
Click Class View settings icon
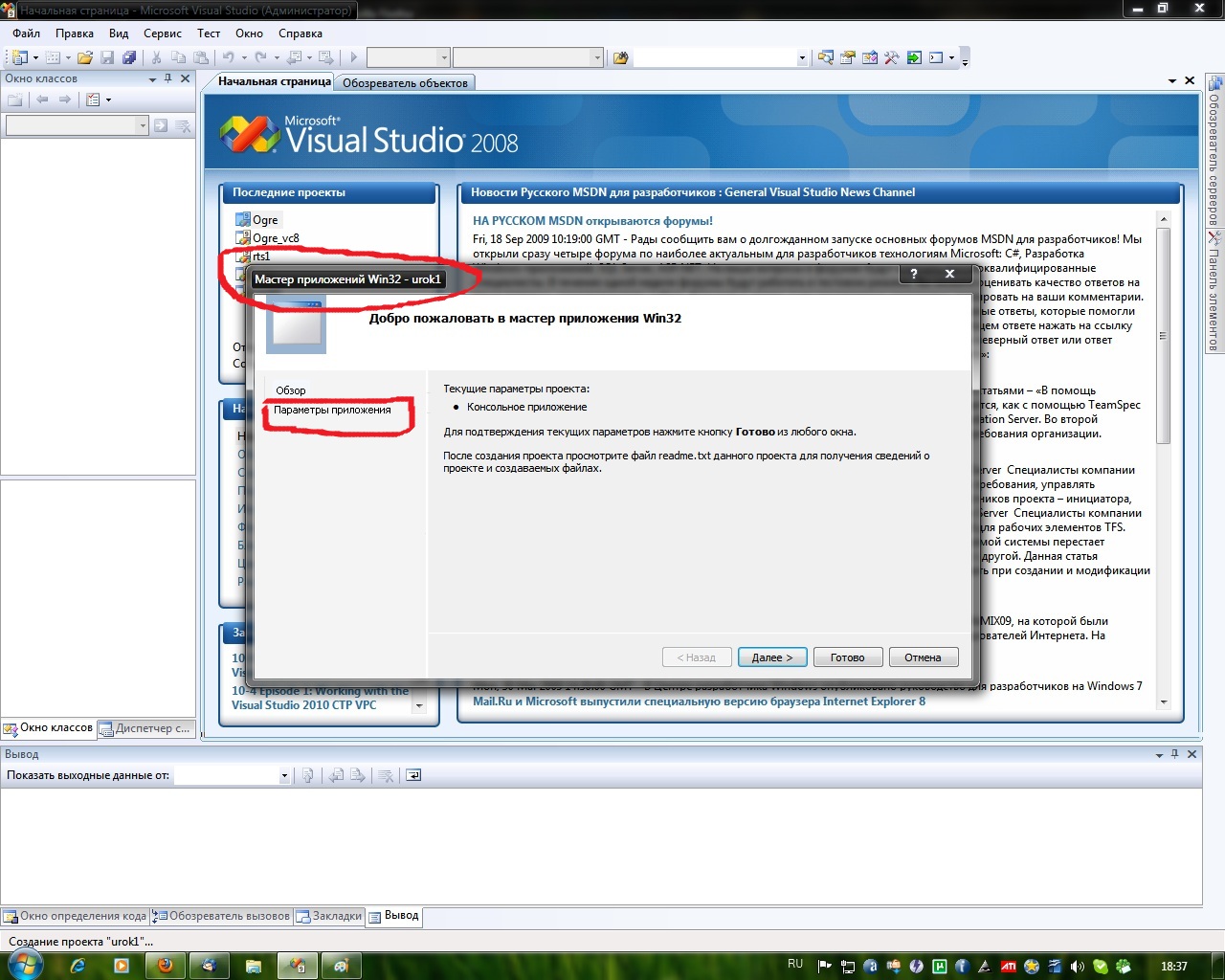coord(93,100)
